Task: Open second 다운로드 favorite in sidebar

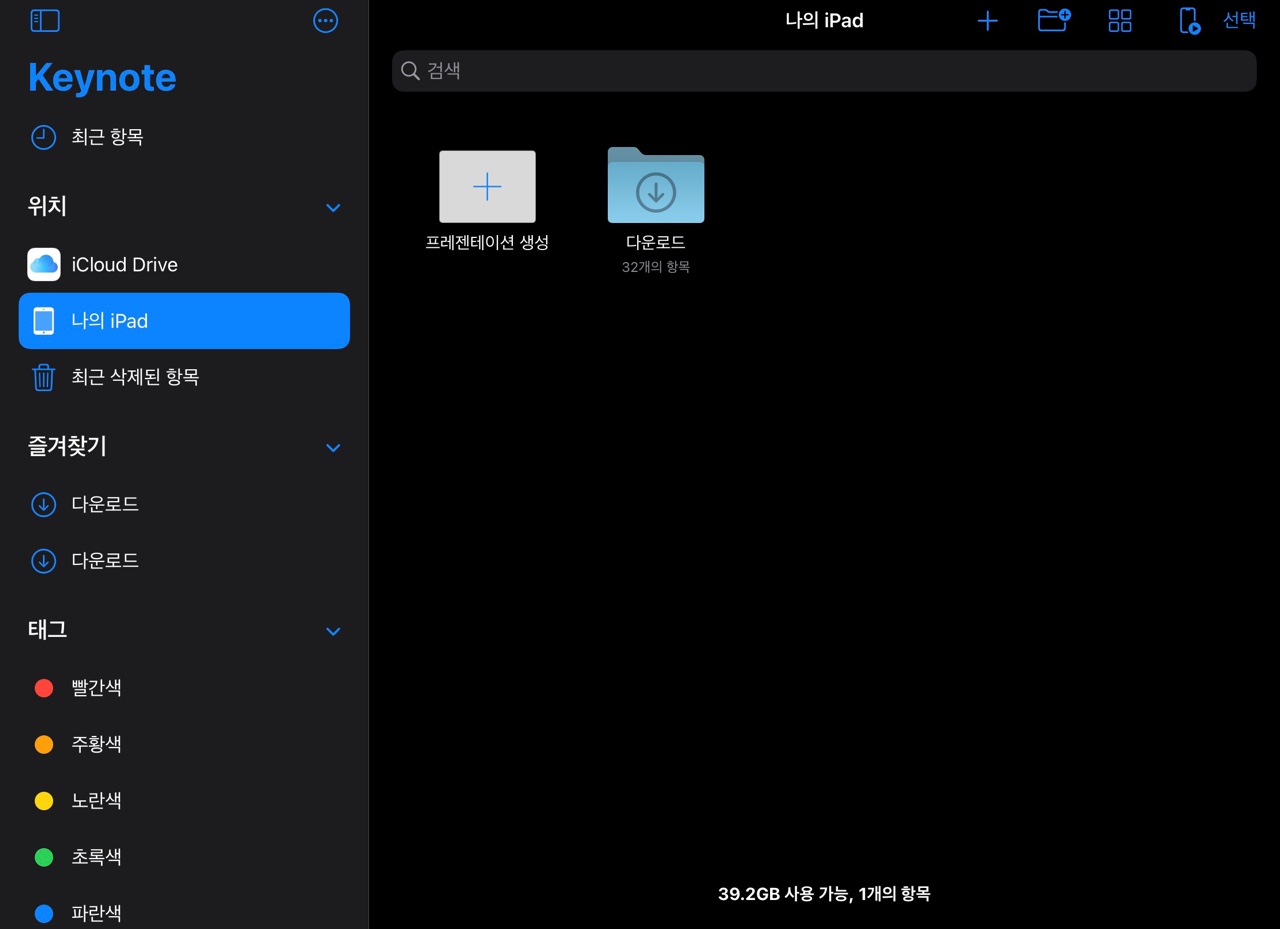Action: coord(184,561)
